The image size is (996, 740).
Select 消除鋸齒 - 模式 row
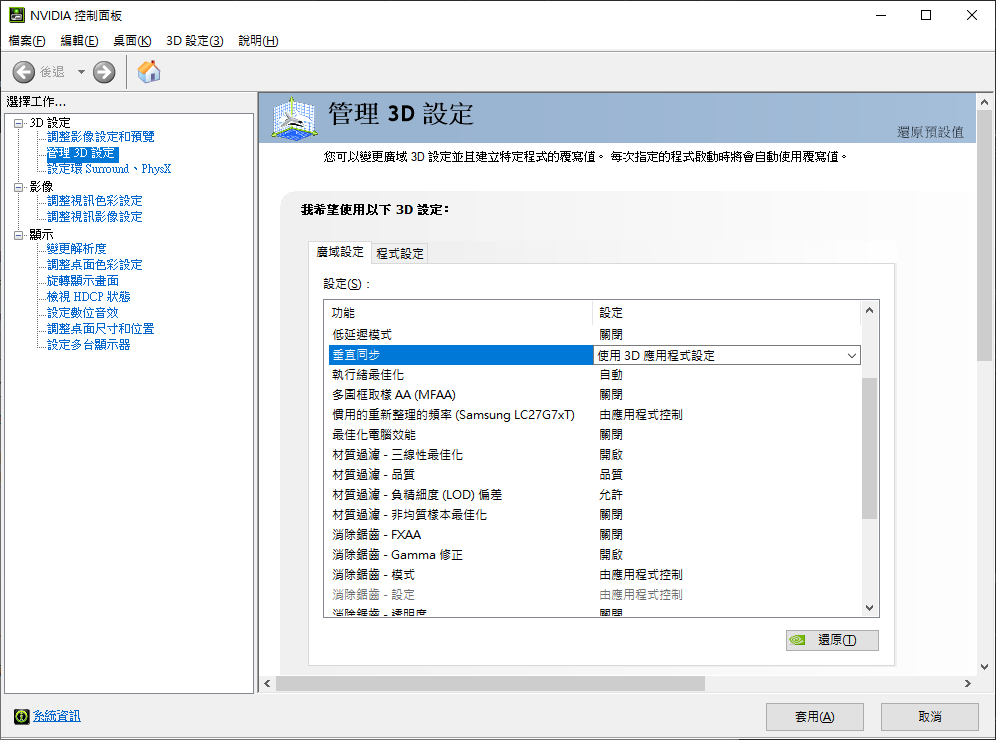coord(595,575)
